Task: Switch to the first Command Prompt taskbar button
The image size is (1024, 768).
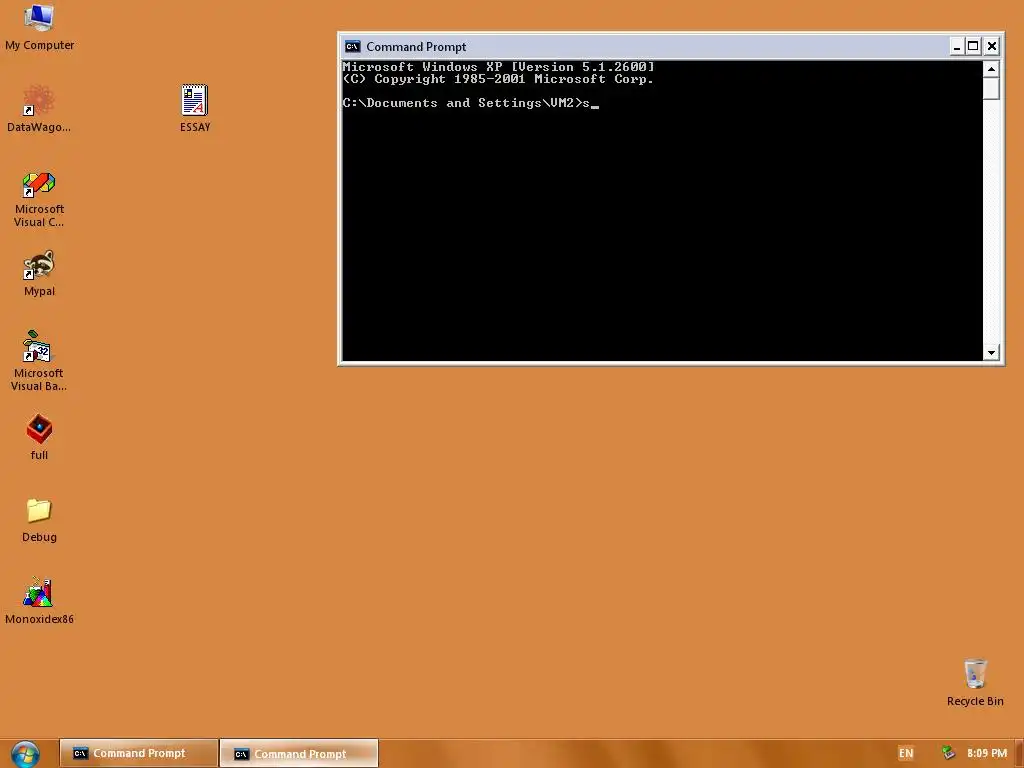Action: [x=138, y=753]
